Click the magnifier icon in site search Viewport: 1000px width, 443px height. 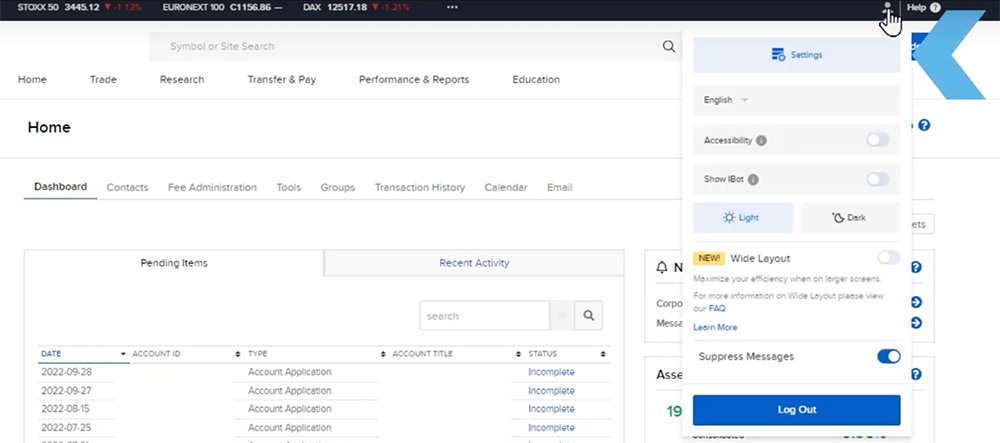tap(669, 46)
